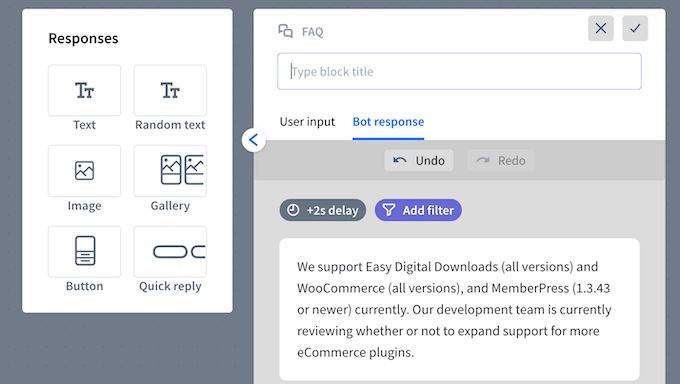Confirm changes with the checkmark button
The height and width of the screenshot is (384, 680).
(635, 28)
